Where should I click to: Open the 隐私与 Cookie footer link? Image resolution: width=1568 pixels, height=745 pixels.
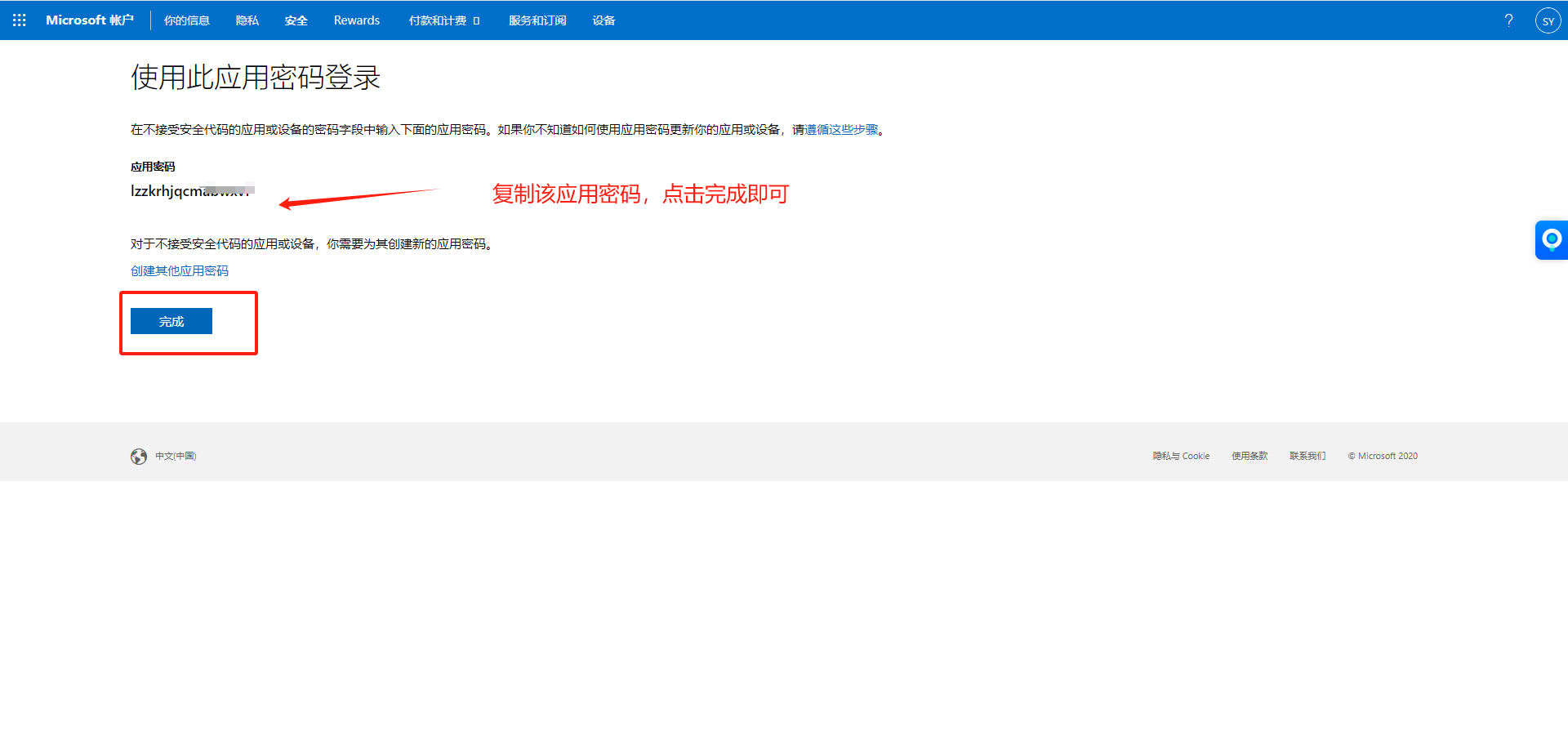point(1181,457)
